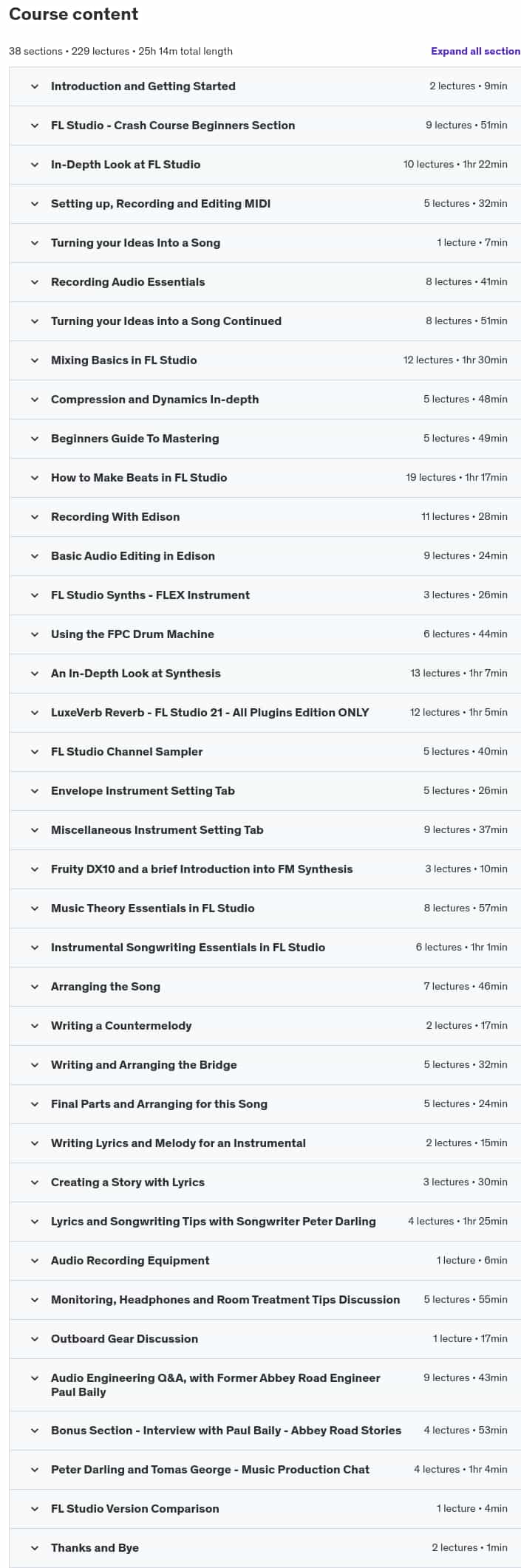This screenshot has width=521, height=1568.
Task: Open Mixing Basics in FL Studio section
Action: (x=265, y=360)
